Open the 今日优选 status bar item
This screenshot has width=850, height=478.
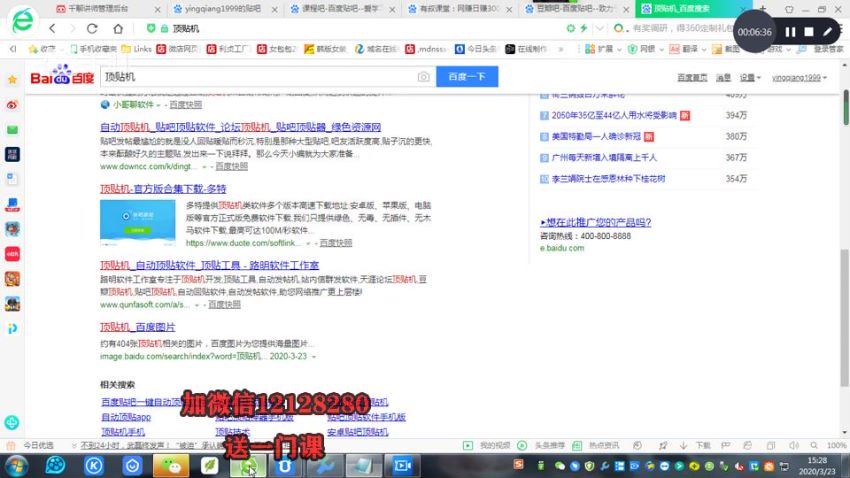(31, 445)
